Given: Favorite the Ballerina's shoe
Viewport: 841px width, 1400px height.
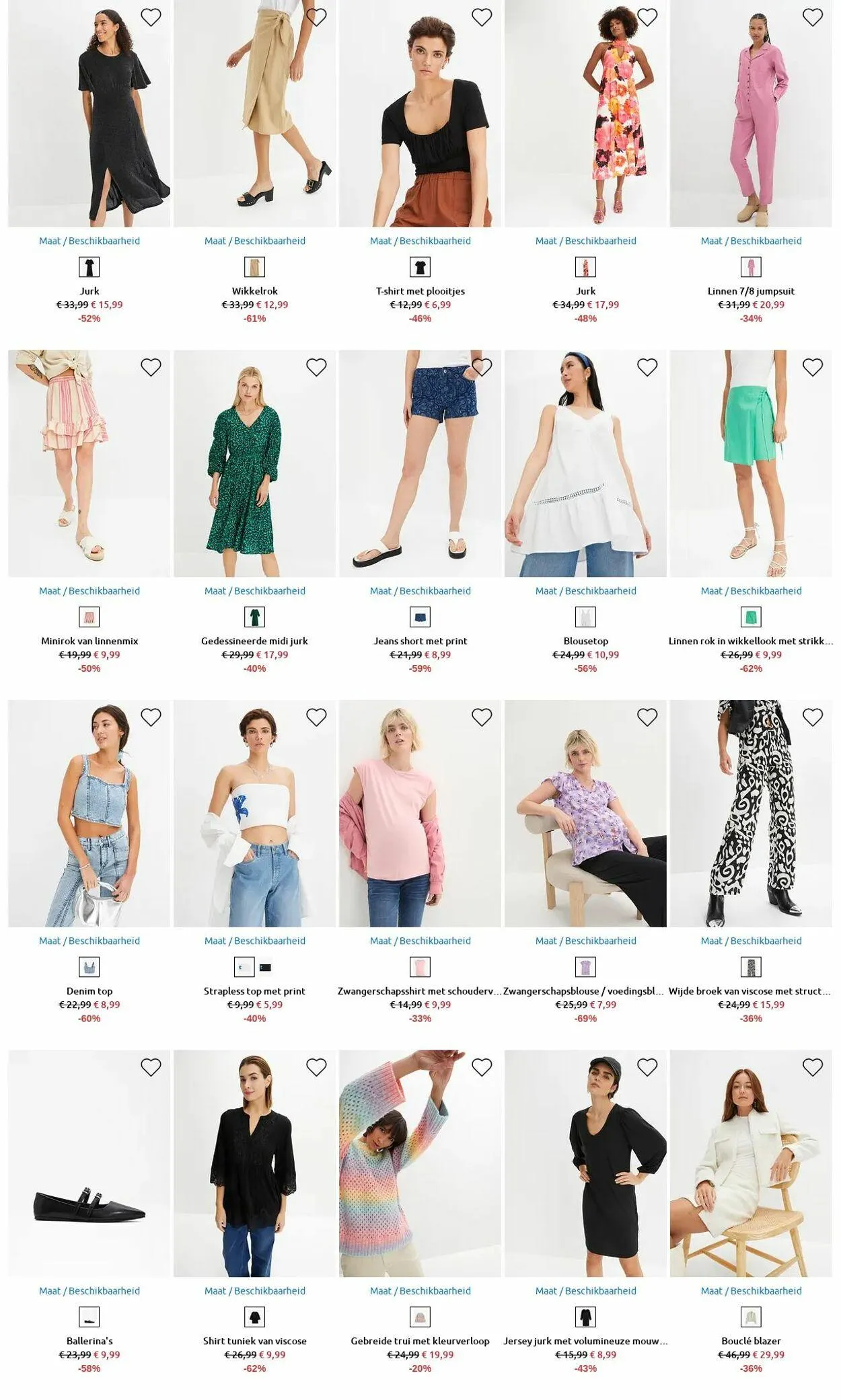Looking at the screenshot, I should 151,1067.
